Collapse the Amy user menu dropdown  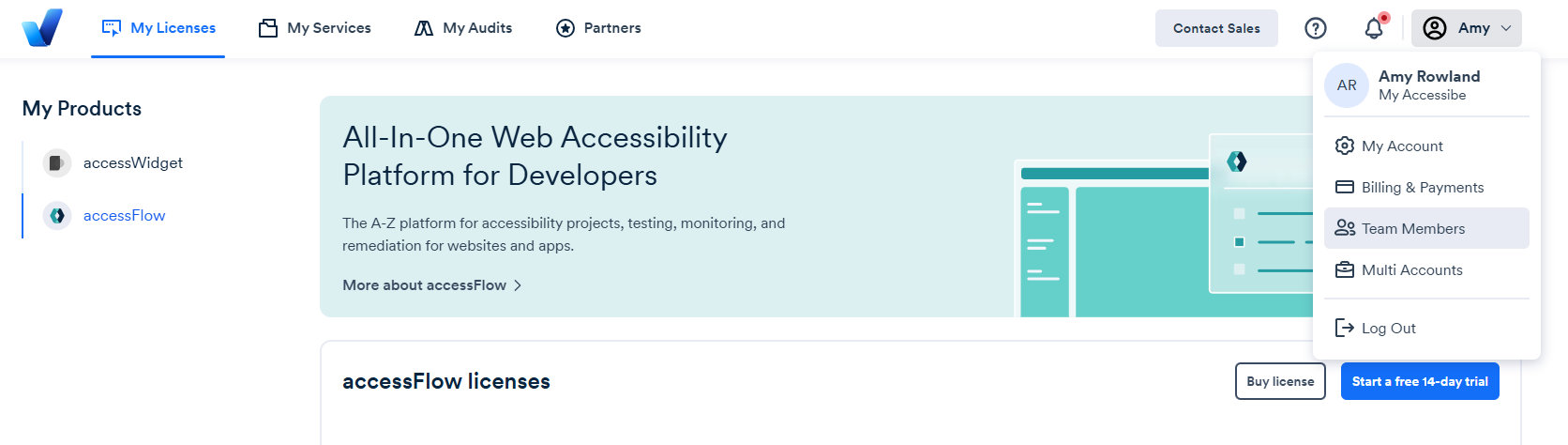pos(1467,28)
